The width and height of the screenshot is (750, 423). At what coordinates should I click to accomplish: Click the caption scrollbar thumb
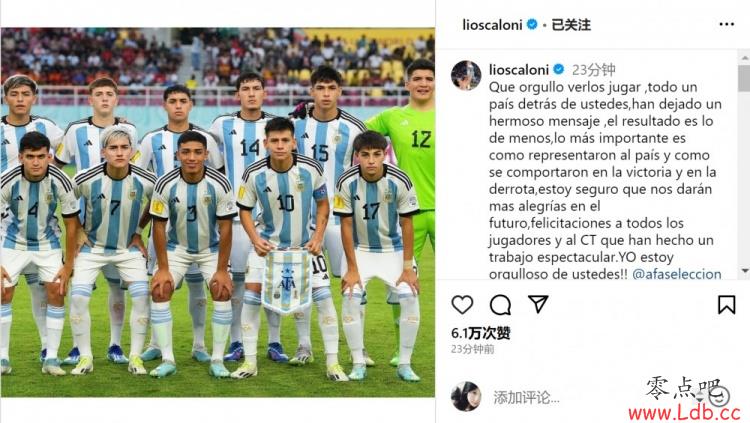[745, 78]
